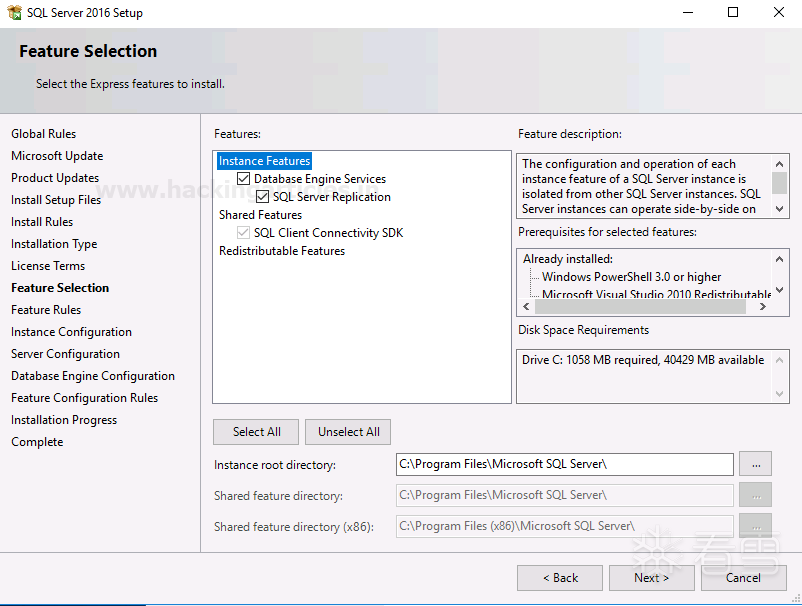Click Install Setup Files step
This screenshot has width=802, height=606.
(x=56, y=200)
